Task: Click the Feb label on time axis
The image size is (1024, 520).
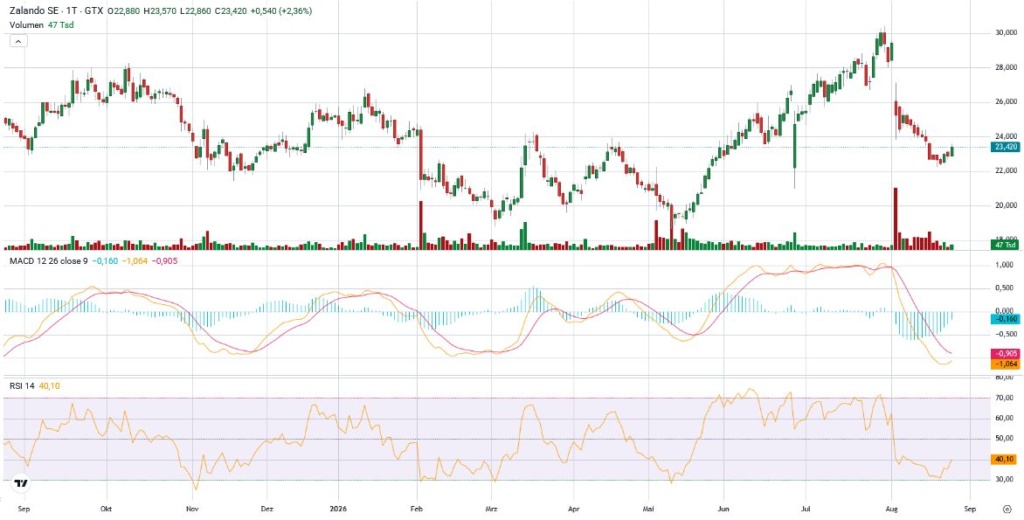Action: [417, 507]
